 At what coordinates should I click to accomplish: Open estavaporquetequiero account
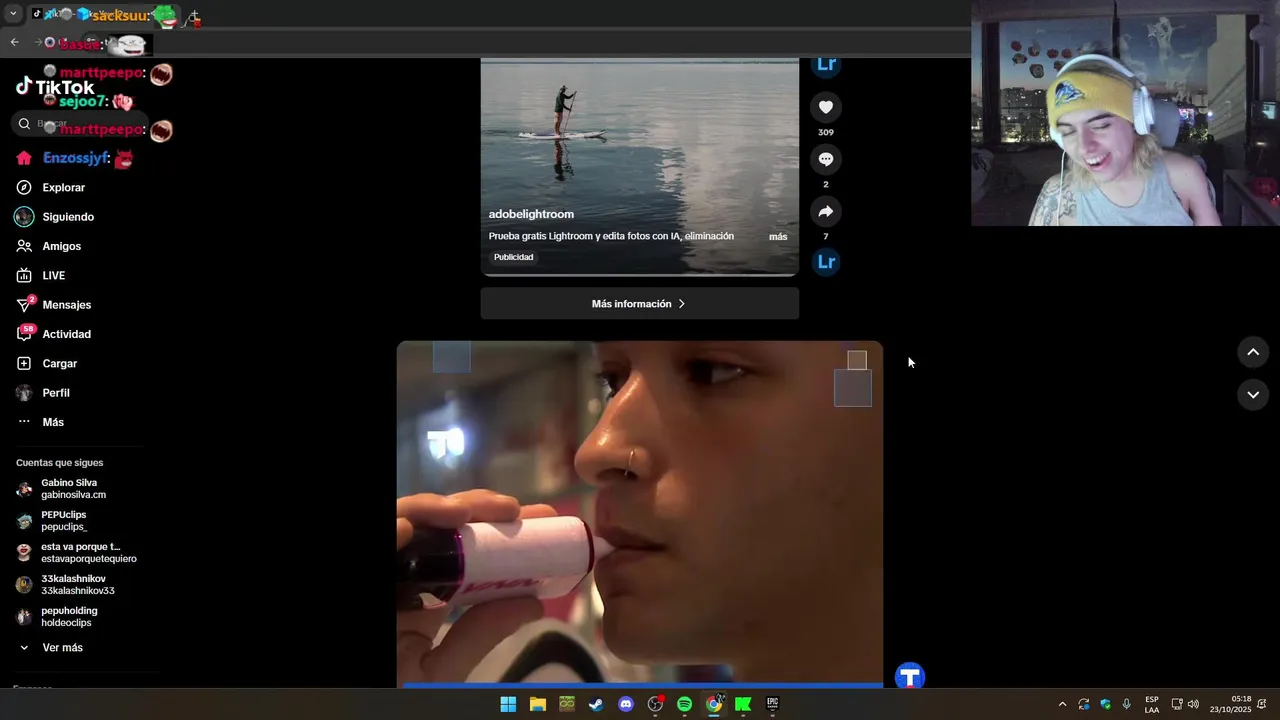coord(88,553)
